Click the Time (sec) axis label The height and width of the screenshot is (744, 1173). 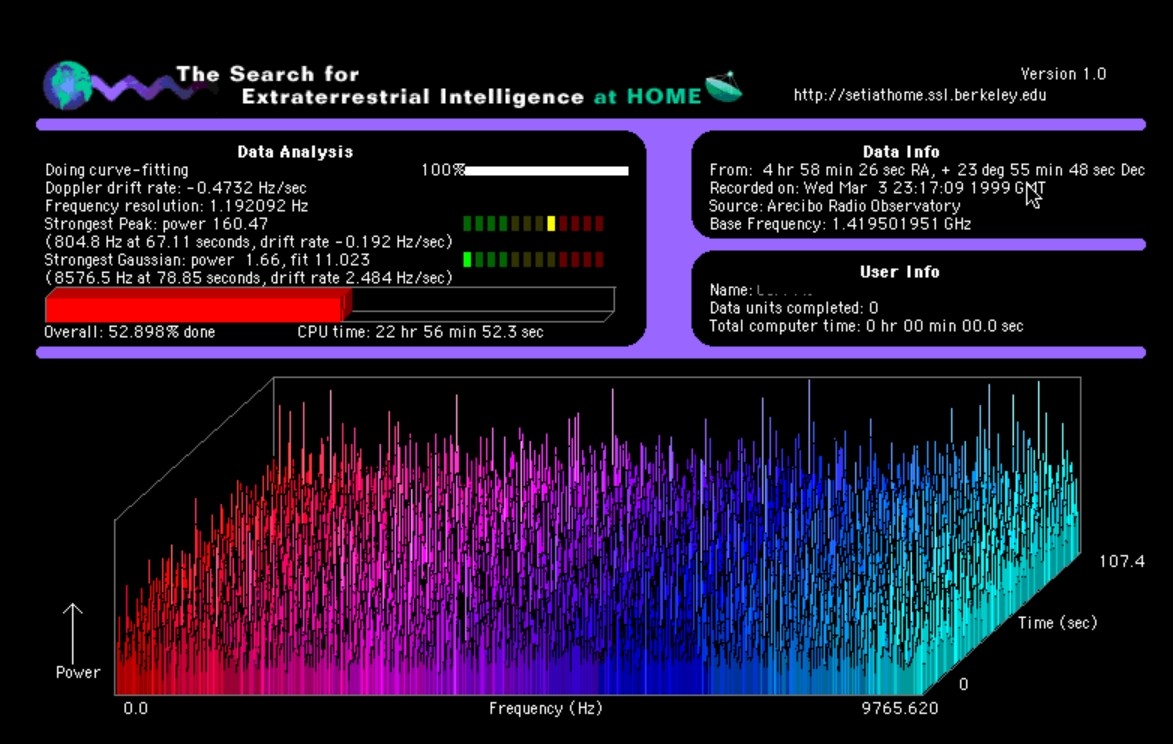(1057, 623)
